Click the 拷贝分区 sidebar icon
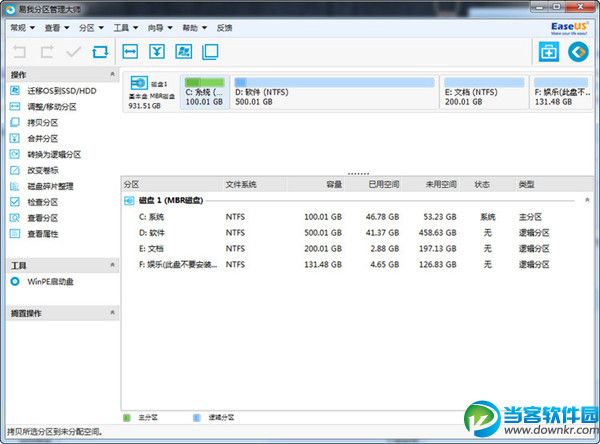The image size is (600, 444). pyautogui.click(x=15, y=122)
